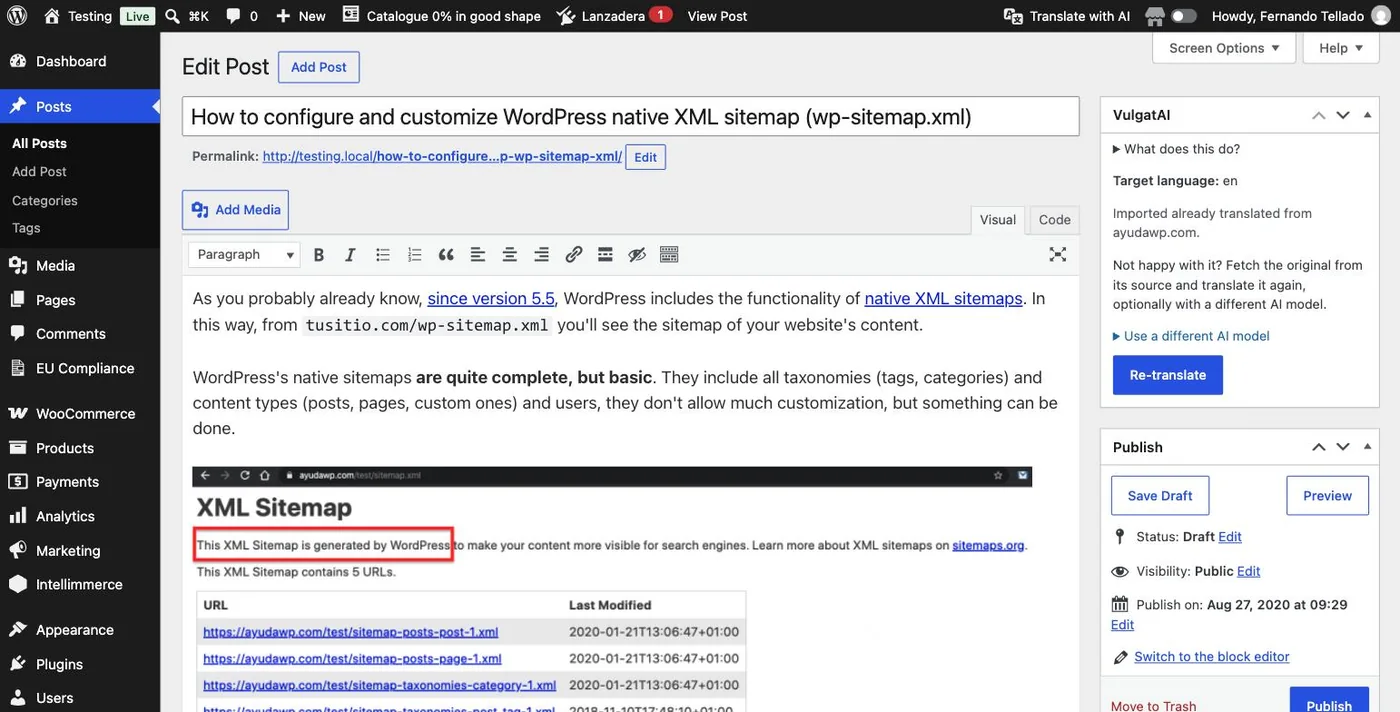Open Analytics menu

(x=80, y=516)
